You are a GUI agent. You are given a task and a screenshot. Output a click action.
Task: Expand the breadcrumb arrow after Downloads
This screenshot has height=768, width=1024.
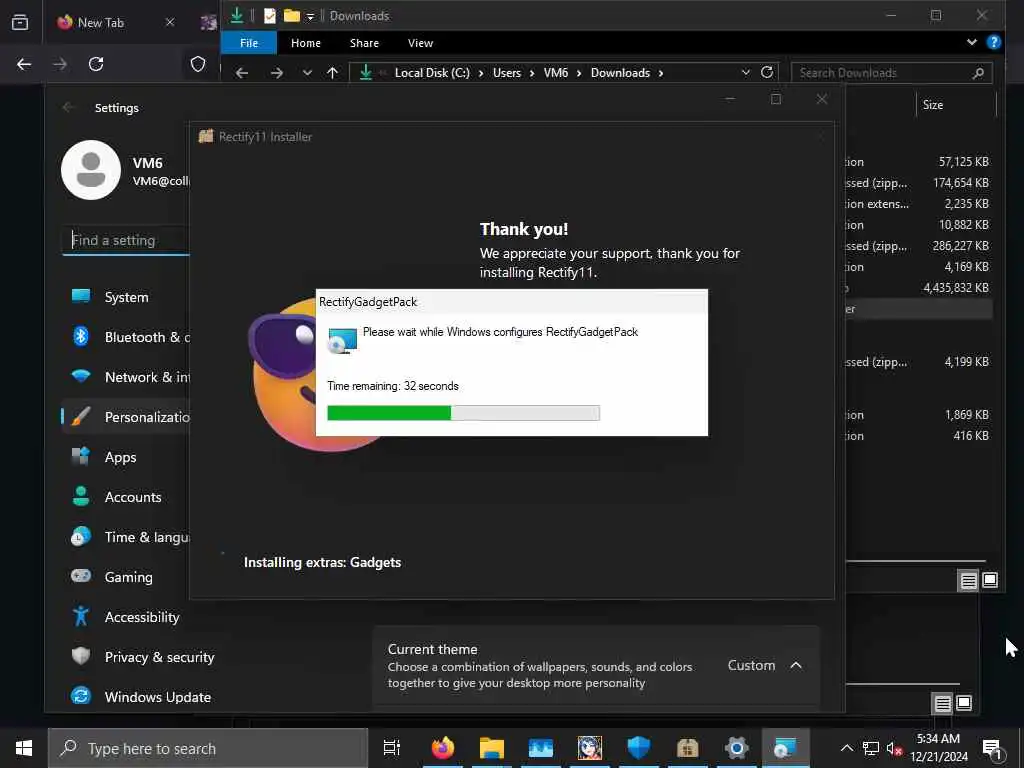[661, 72]
